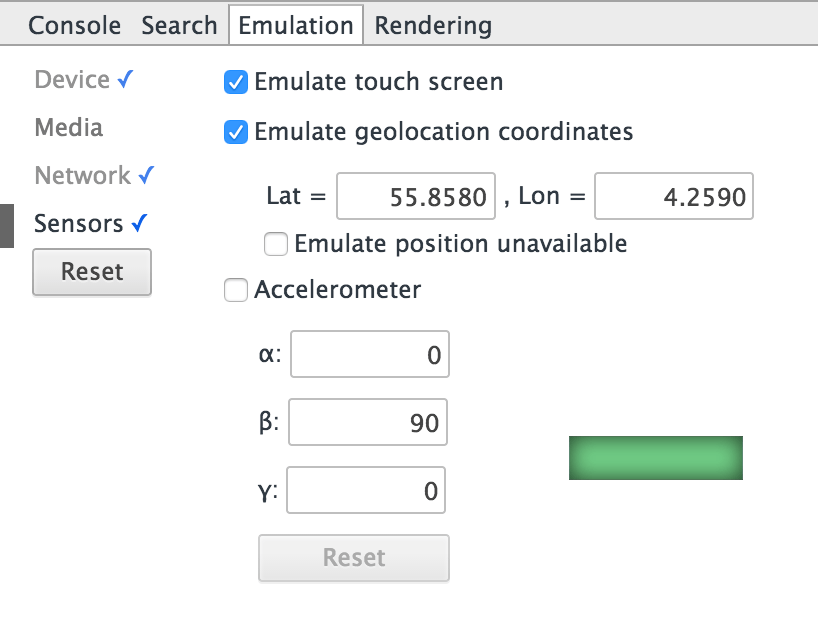Check the Accelerometer checkbox
The image size is (818, 624).
click(235, 290)
